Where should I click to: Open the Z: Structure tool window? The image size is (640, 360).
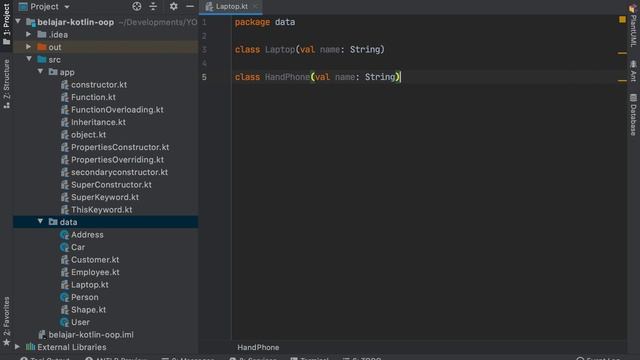(6, 84)
